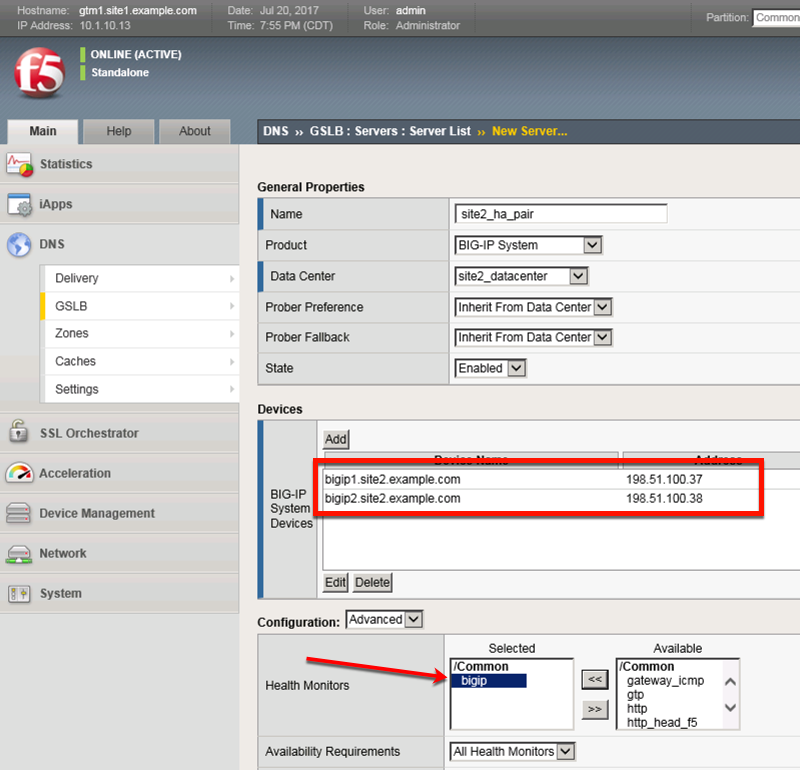The height and width of the screenshot is (770, 800).
Task: Select Delivery under DNS
Action: pyautogui.click(x=140, y=279)
